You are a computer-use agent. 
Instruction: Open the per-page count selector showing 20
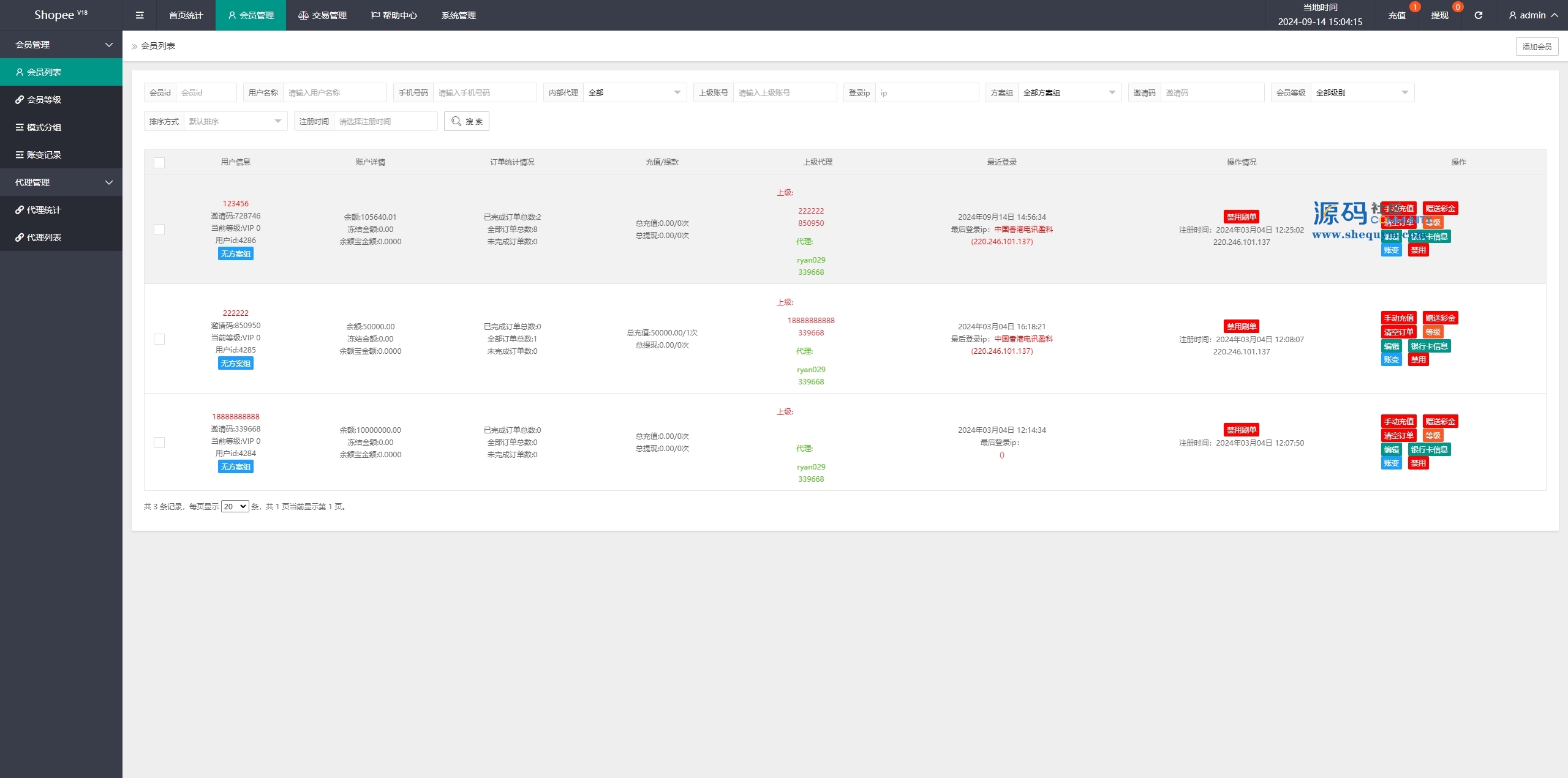(x=235, y=506)
